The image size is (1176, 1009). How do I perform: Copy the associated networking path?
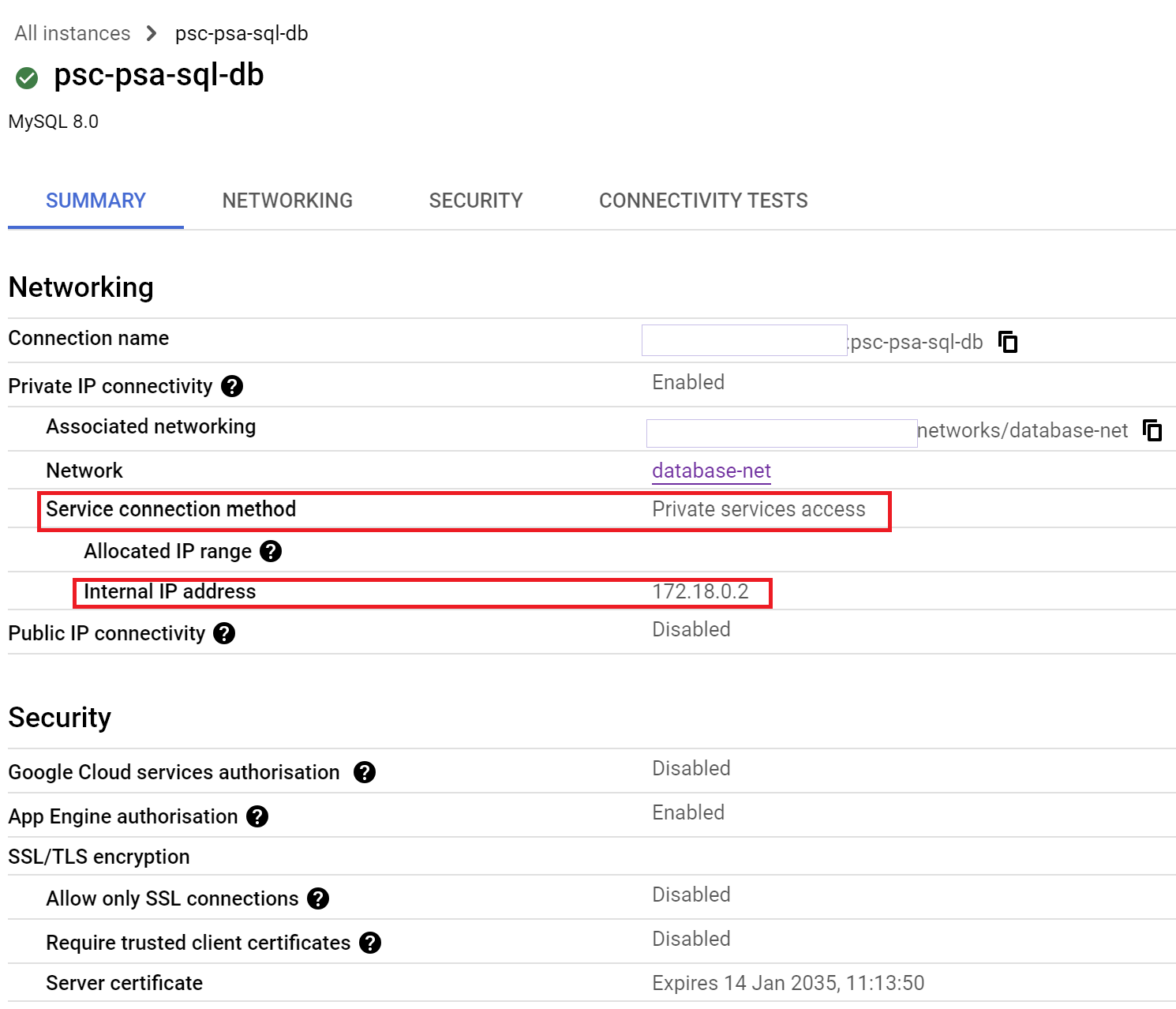1153,431
